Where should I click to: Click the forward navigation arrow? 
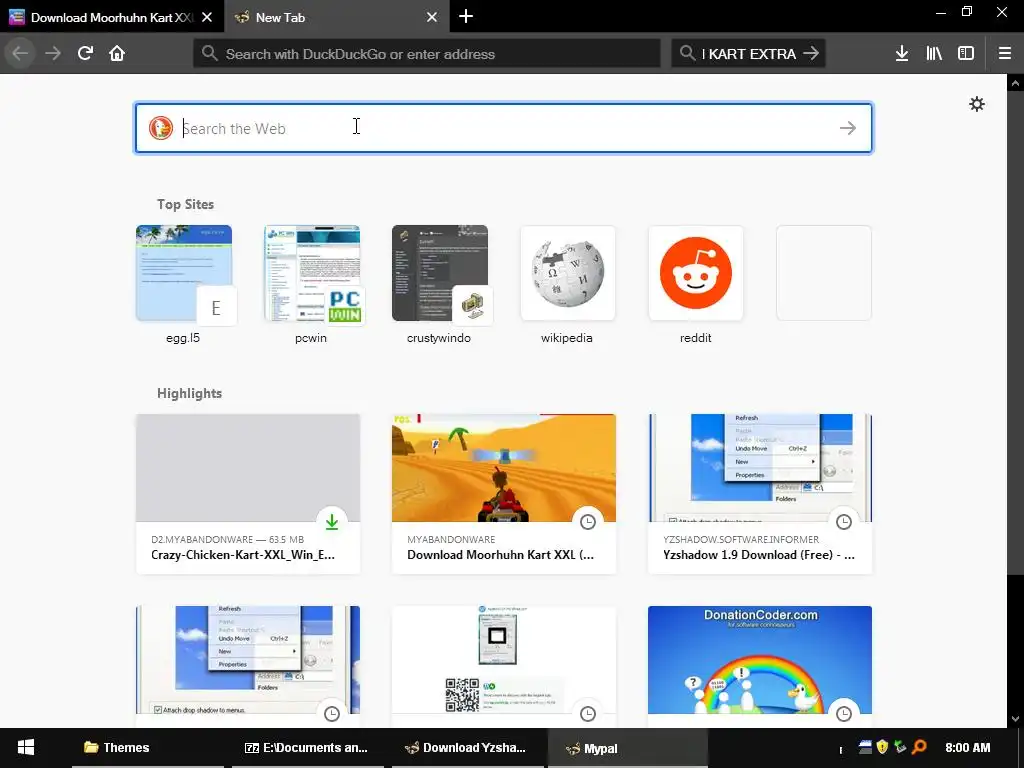click(x=53, y=54)
